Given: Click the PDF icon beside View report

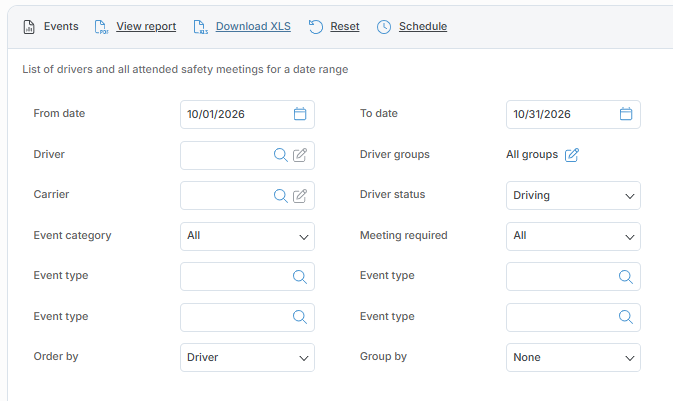Looking at the screenshot, I should click(101, 27).
